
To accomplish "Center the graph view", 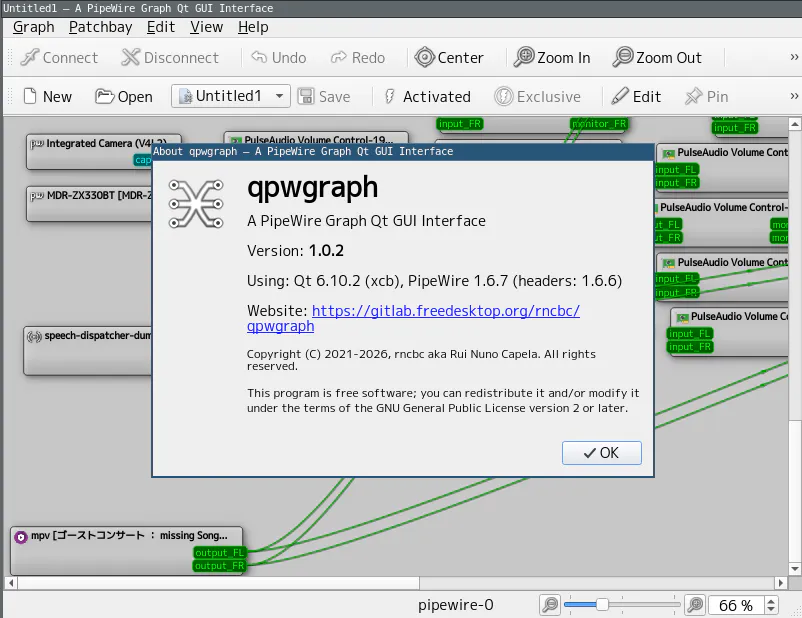I will click(x=449, y=57).
